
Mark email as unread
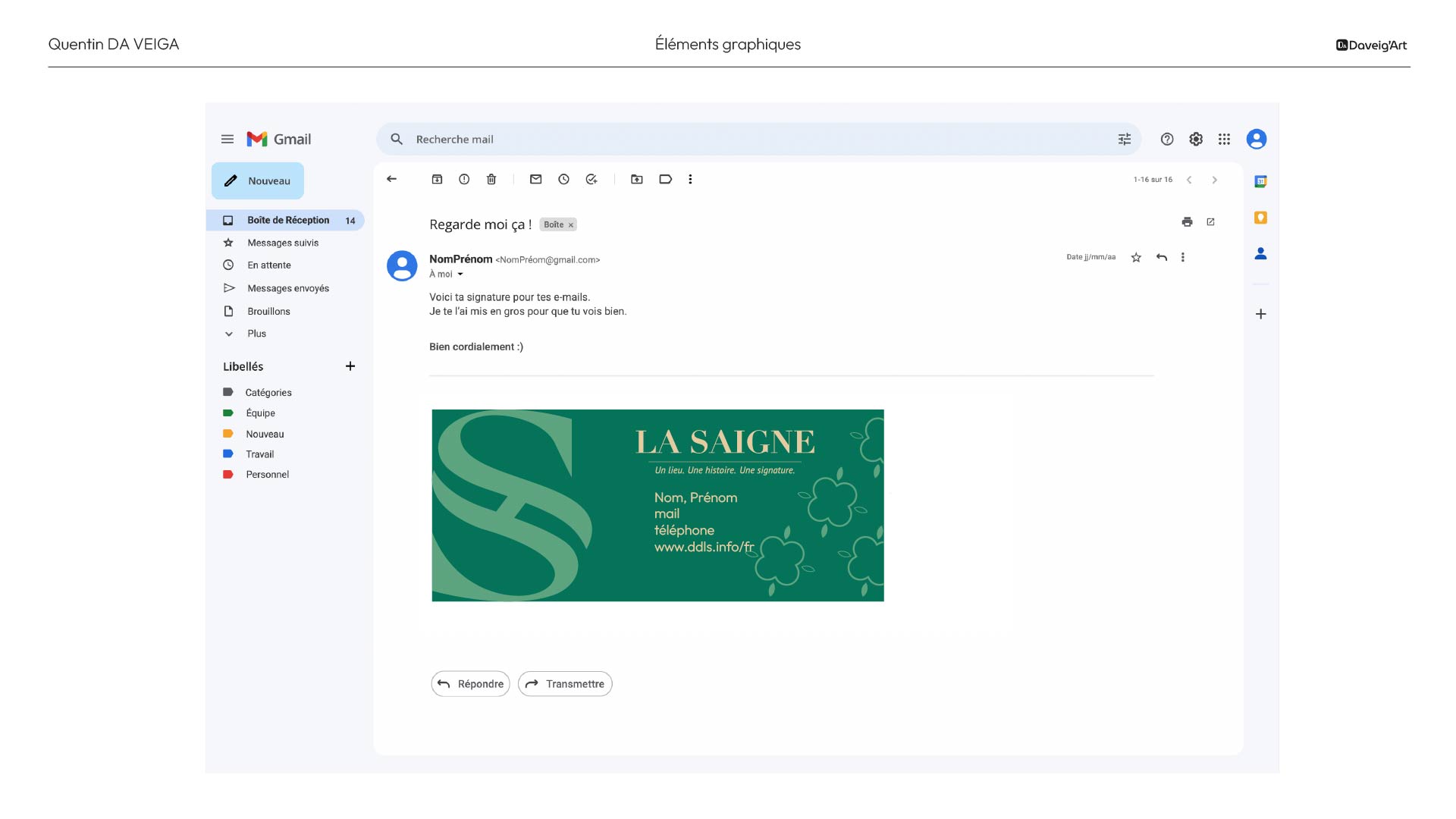point(535,179)
